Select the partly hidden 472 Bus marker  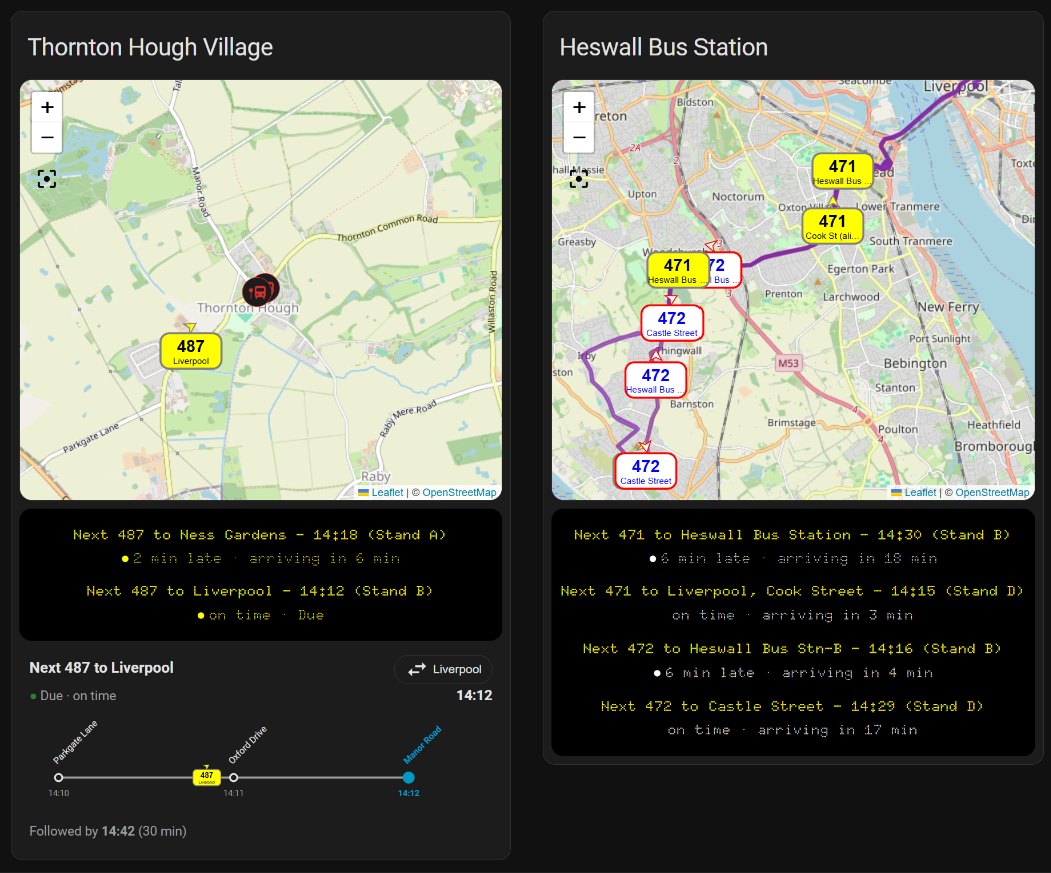(x=725, y=270)
